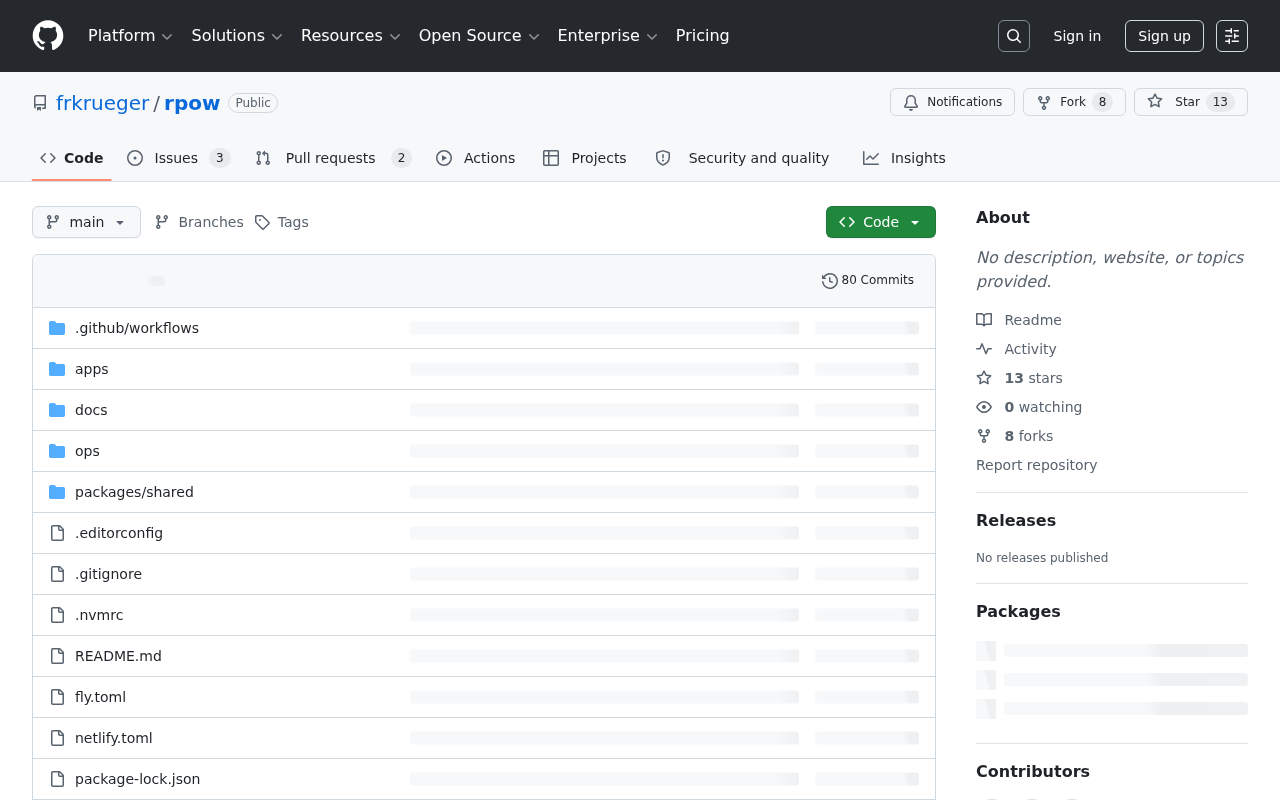Open the frkrueger owner profile link
This screenshot has height=800, width=1280.
102,103
